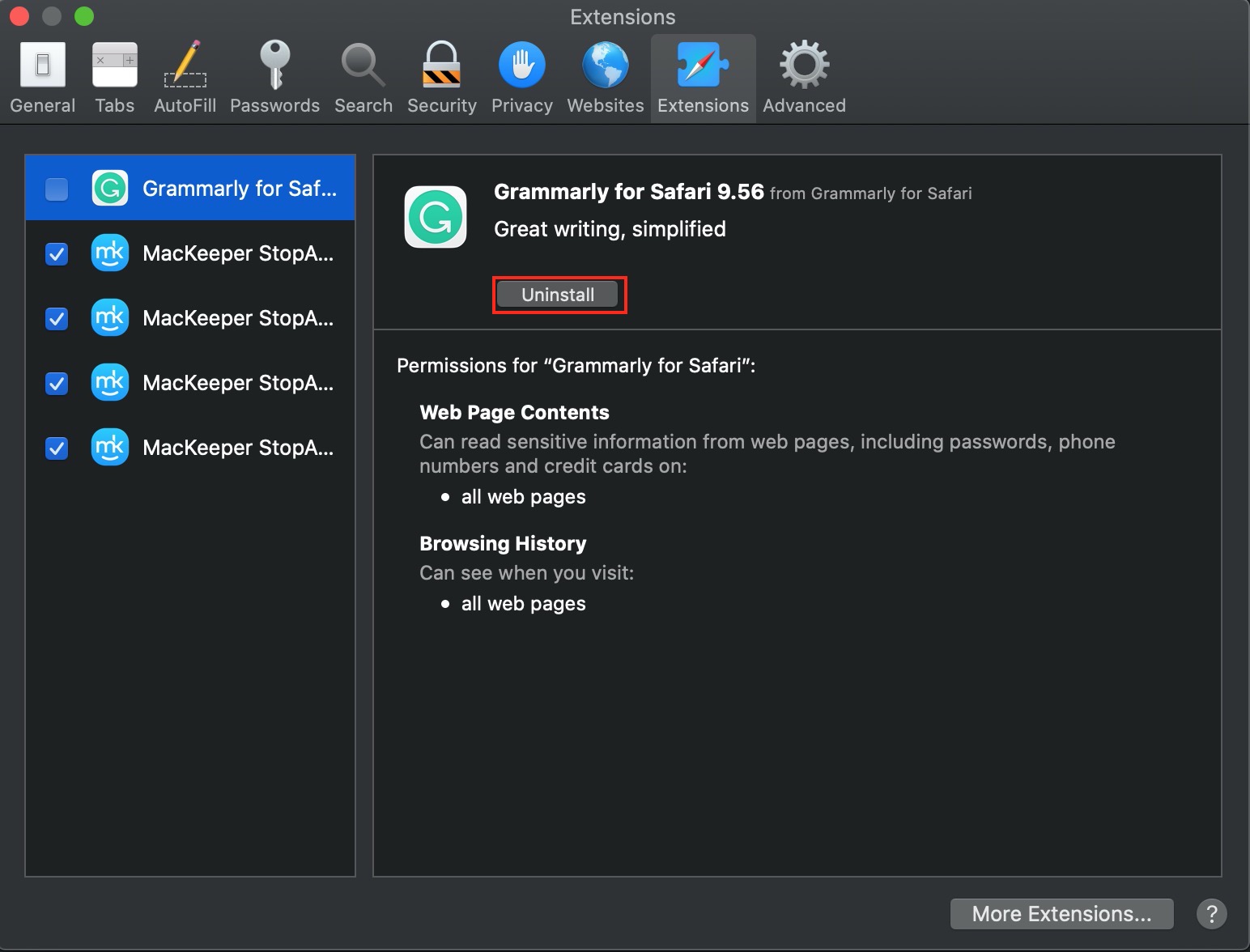This screenshot has height=952, width=1250.
Task: Enable the Grammarly for Safari checkbox
Action: pos(57,189)
